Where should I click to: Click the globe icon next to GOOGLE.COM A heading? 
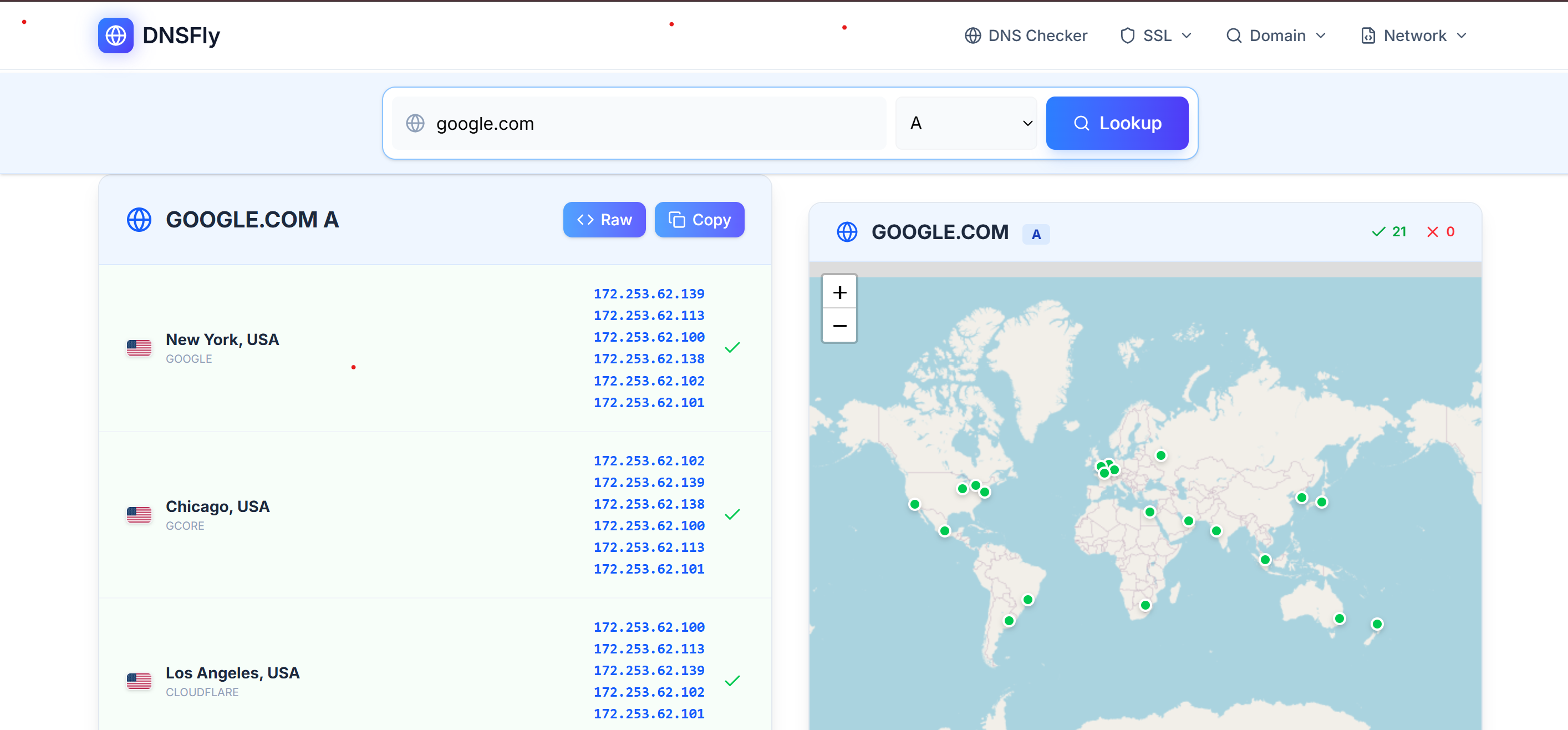pos(139,220)
